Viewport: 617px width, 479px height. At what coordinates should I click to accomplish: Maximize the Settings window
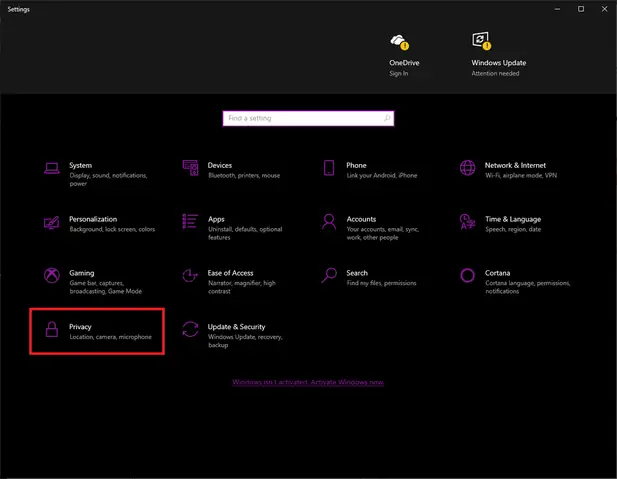tap(581, 9)
